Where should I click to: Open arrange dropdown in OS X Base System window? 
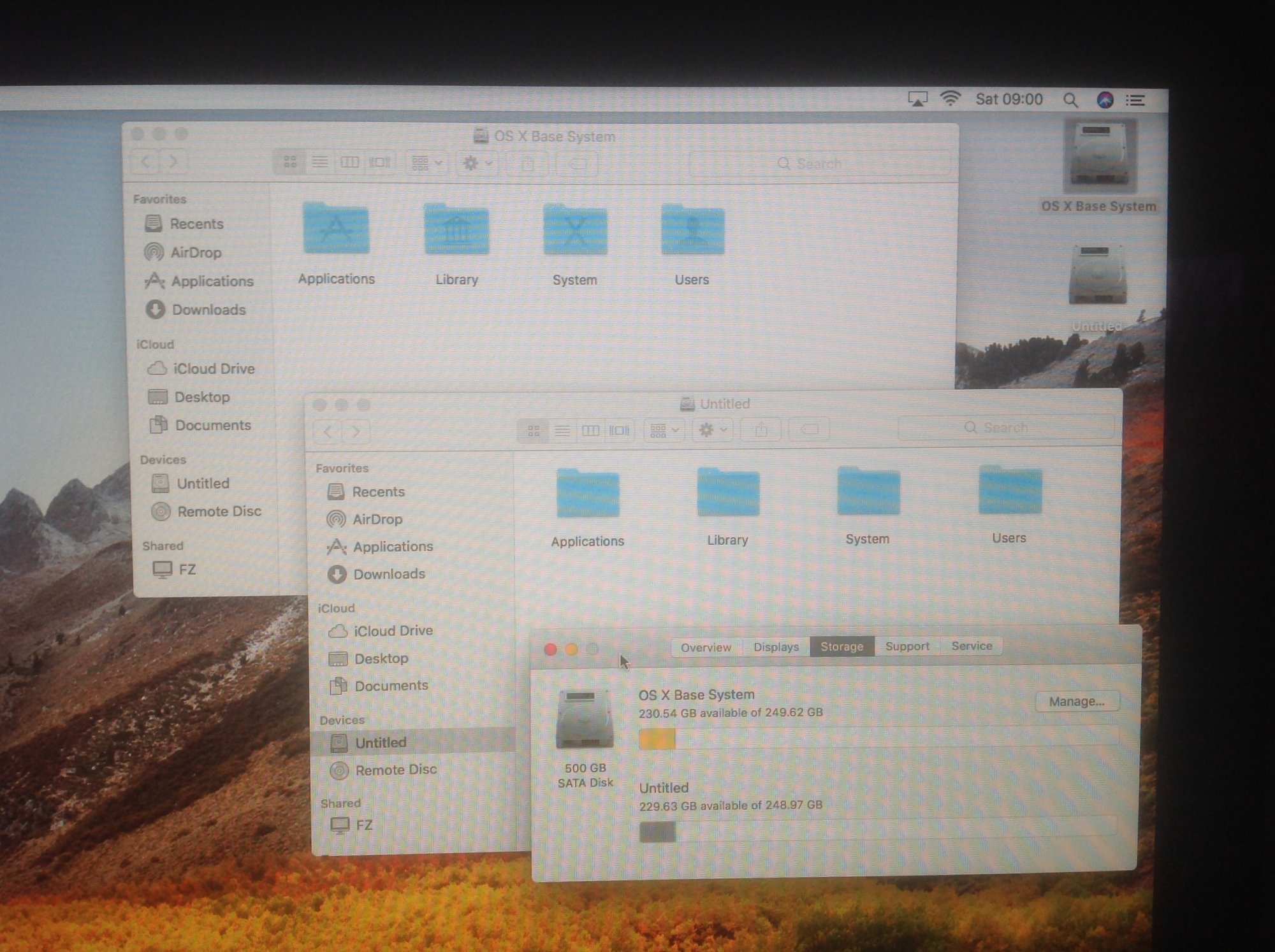click(x=427, y=163)
